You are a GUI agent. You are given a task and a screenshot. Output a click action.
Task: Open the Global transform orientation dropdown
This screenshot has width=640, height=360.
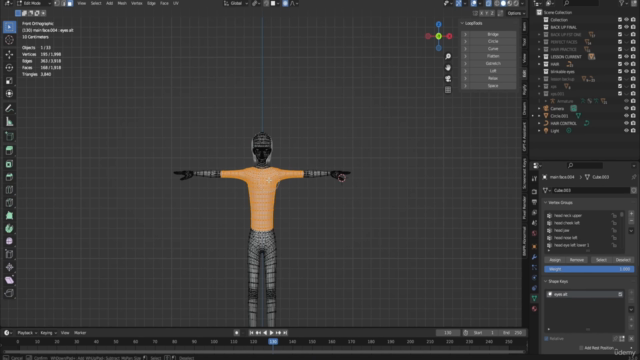[236, 3]
